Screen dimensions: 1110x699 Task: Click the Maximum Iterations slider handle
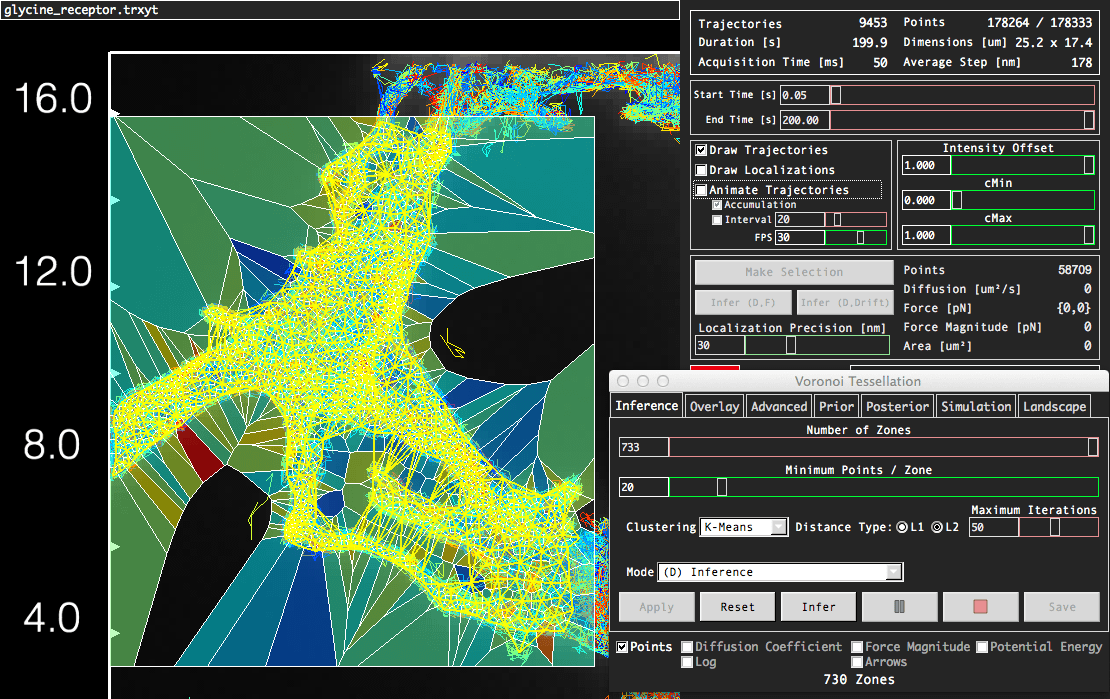click(1054, 527)
